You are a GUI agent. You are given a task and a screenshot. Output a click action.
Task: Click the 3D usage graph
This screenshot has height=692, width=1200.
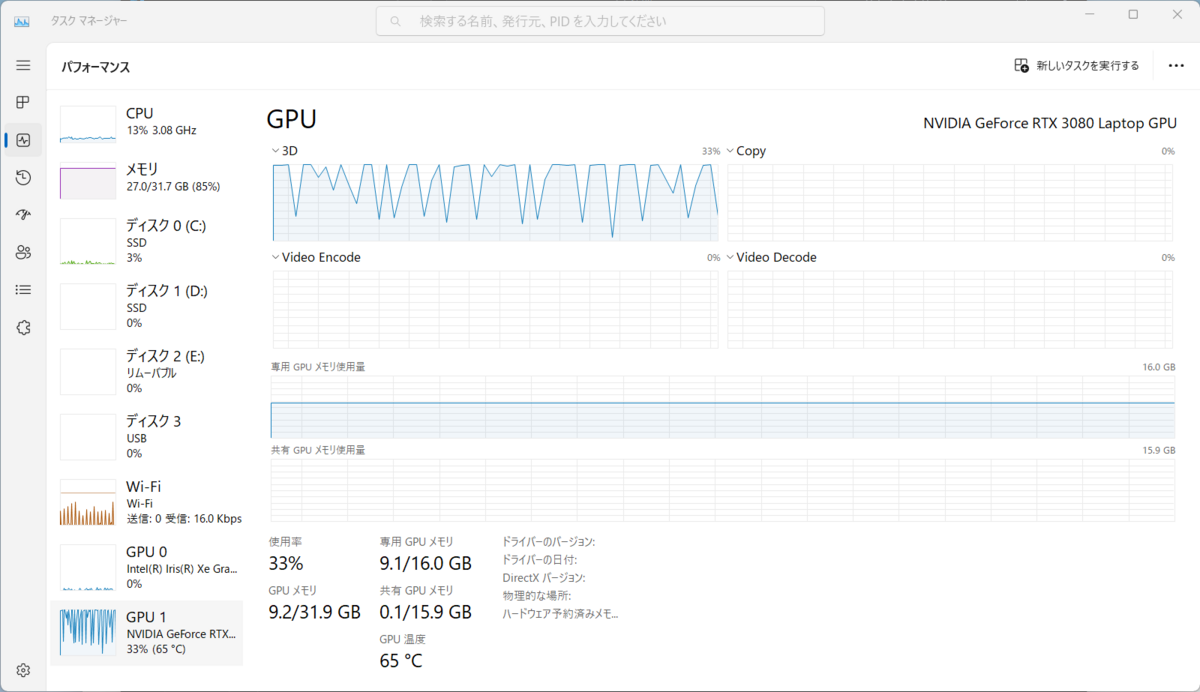click(x=494, y=201)
